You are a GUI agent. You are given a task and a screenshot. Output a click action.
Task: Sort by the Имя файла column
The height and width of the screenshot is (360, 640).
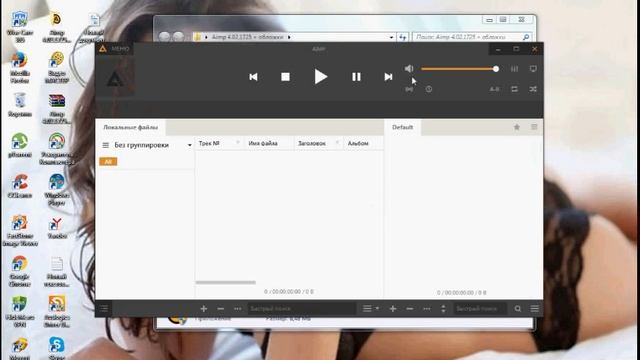pos(263,143)
